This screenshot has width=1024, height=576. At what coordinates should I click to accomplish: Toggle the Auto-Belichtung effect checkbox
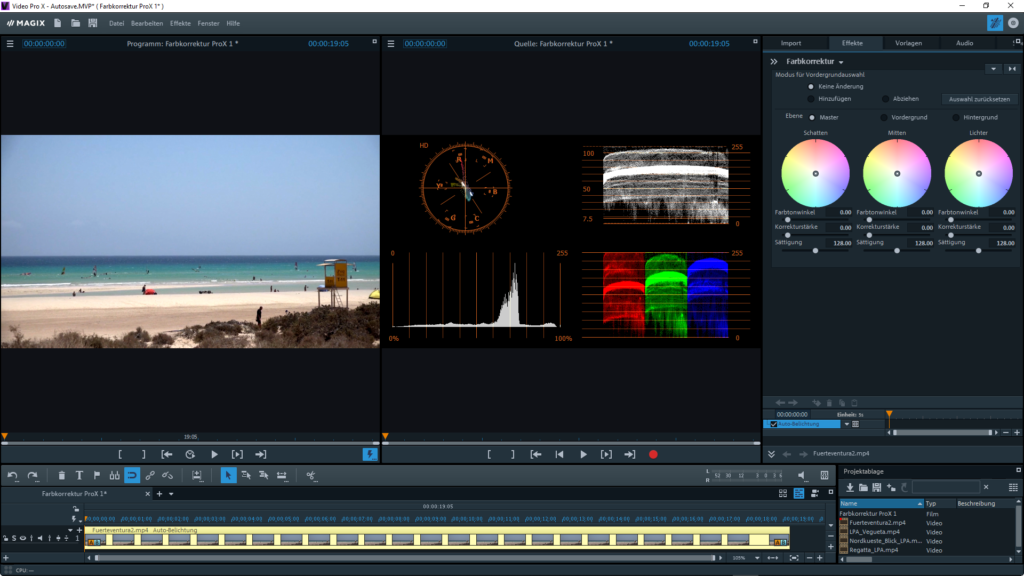pos(774,424)
